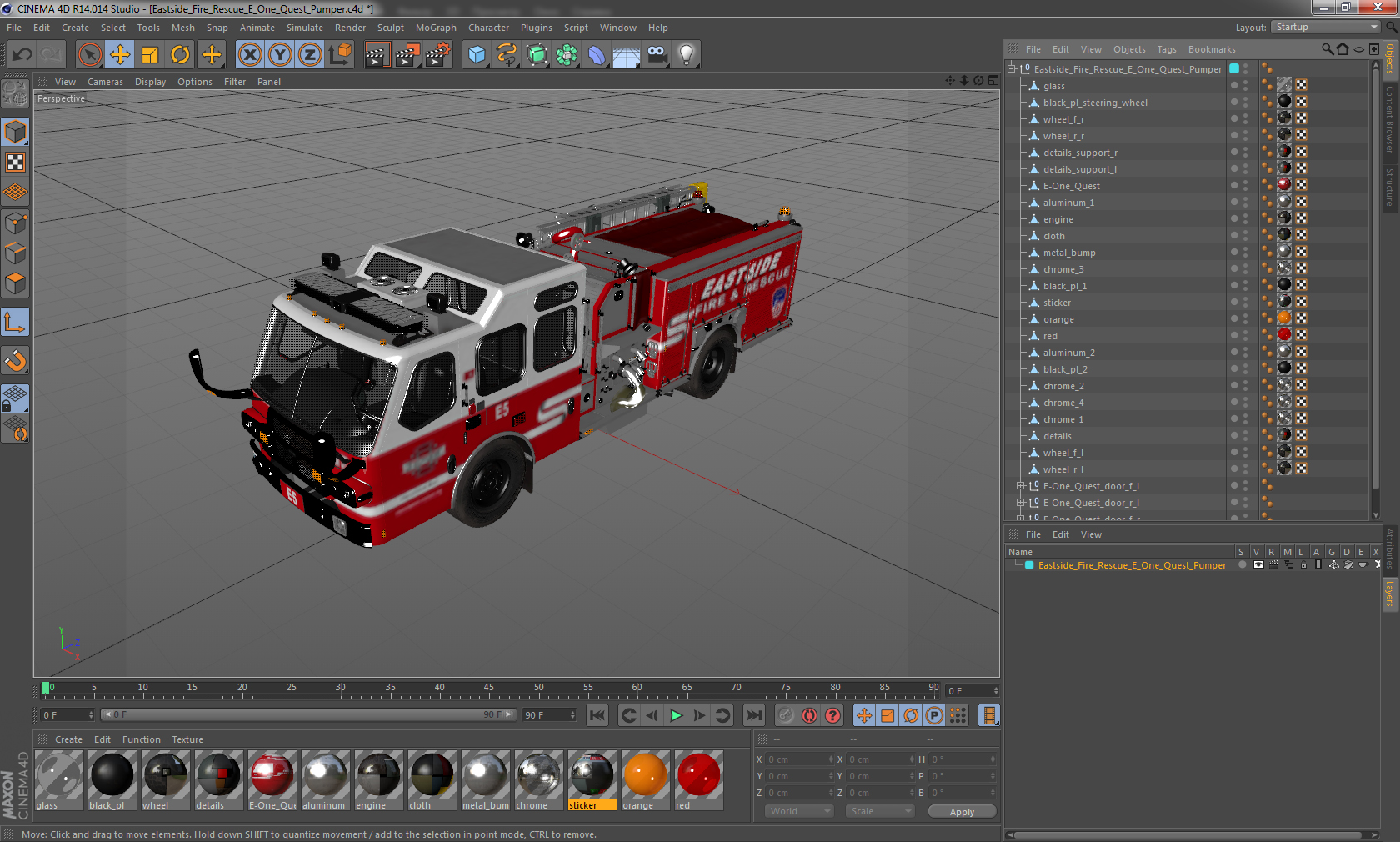
Task: Toggle the Snap magnet icon
Action: (16, 361)
